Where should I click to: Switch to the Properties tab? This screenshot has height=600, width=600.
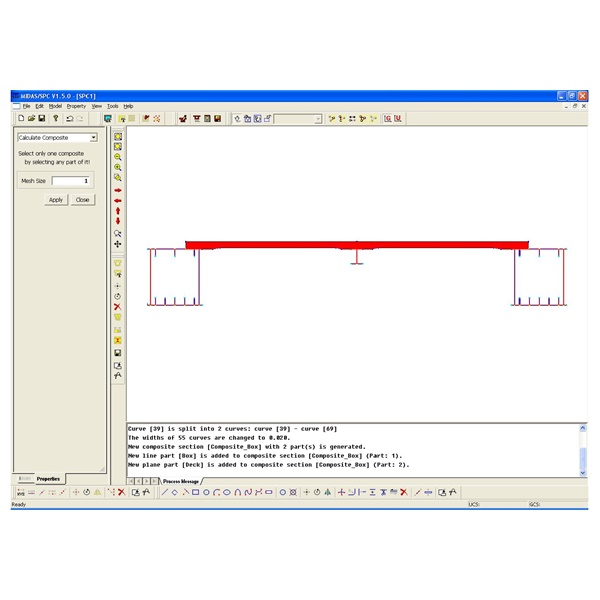[49, 479]
